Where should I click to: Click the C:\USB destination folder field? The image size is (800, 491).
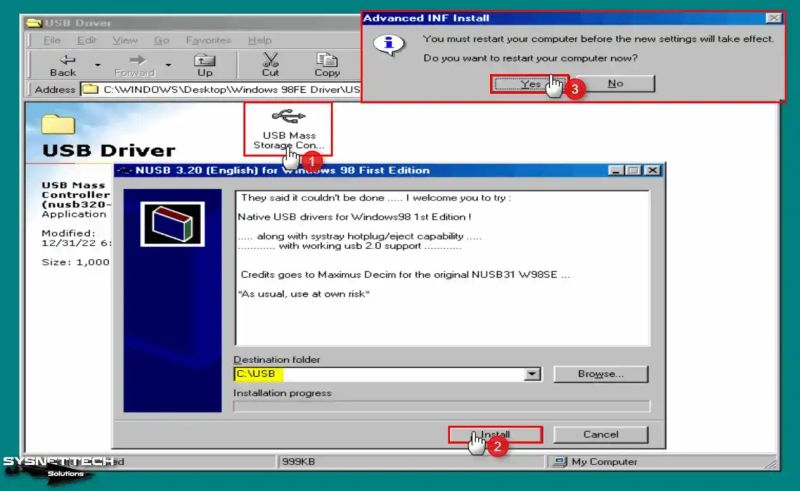[379, 374]
